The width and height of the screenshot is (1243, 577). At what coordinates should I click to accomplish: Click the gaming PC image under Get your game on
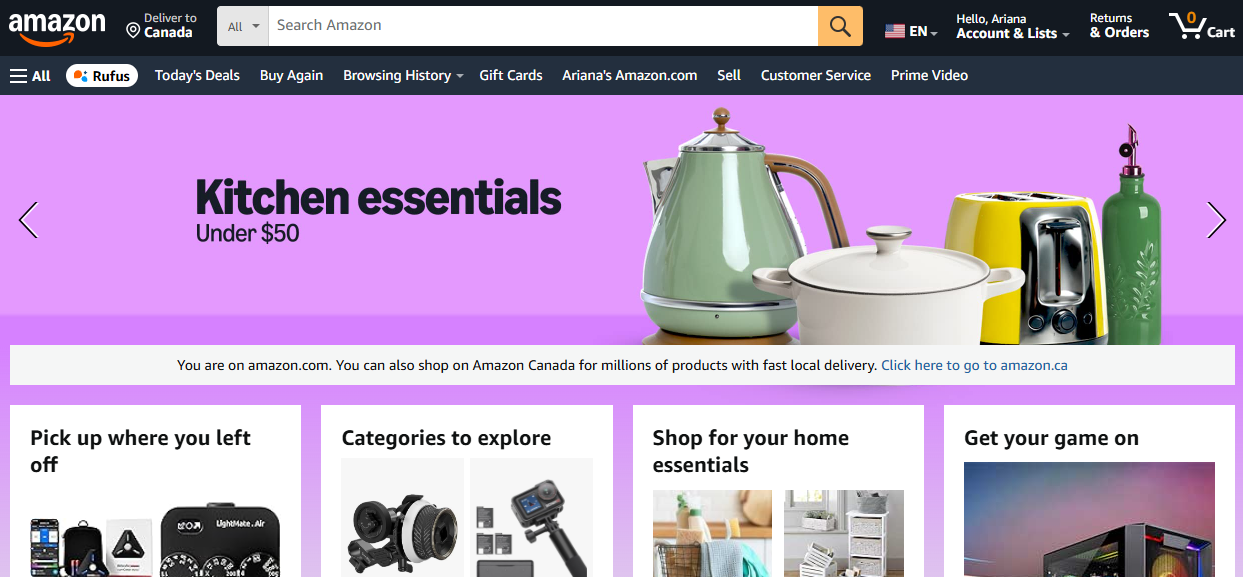(x=1089, y=519)
